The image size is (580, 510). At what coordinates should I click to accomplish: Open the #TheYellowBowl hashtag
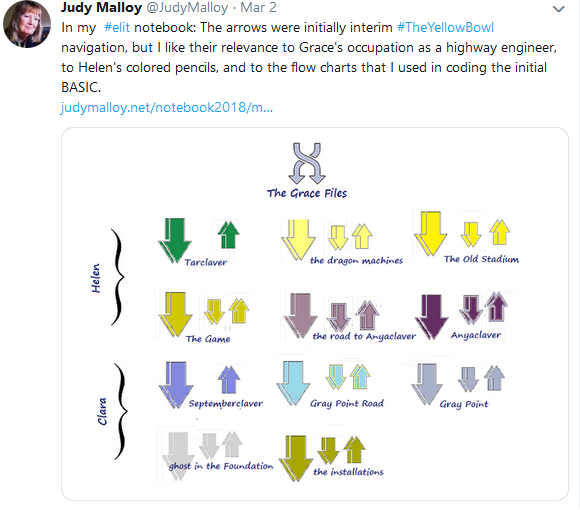[x=445, y=27]
